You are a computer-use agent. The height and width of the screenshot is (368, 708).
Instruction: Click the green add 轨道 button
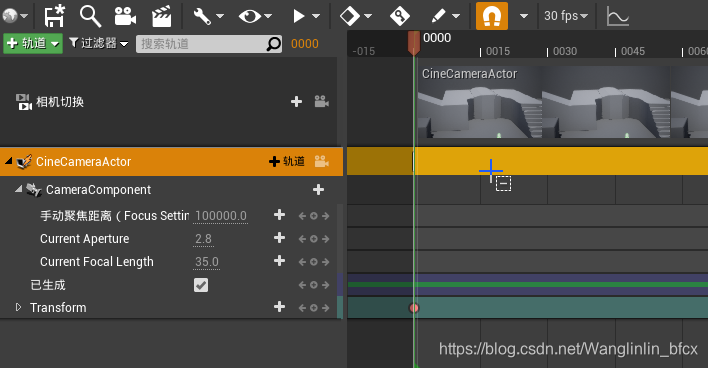click(x=33, y=43)
